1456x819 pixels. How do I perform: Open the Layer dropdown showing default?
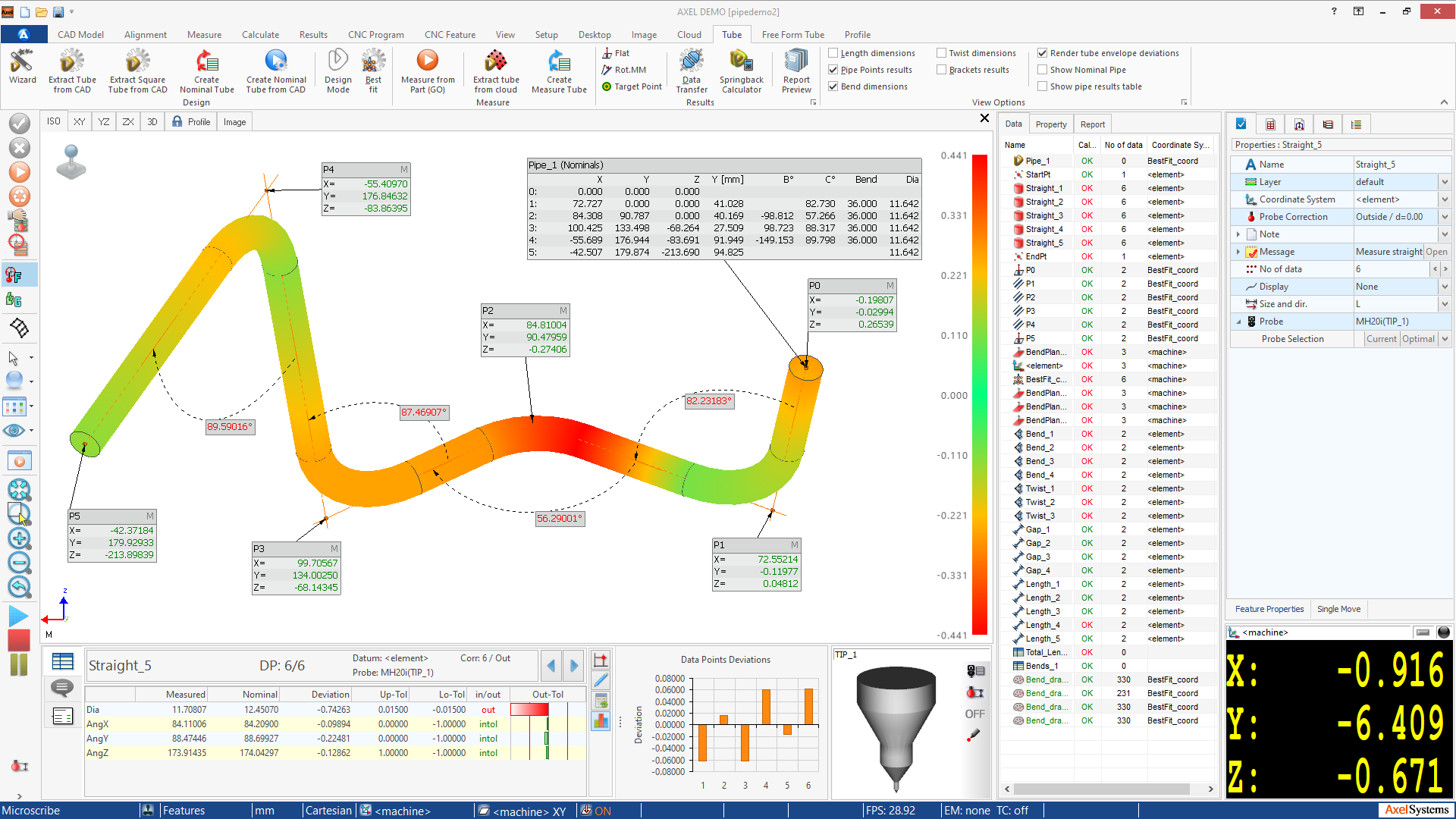click(1445, 181)
